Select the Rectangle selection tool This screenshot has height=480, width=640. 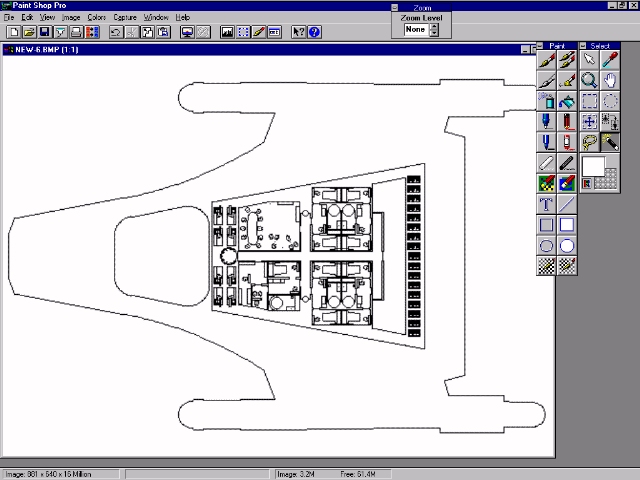click(590, 101)
